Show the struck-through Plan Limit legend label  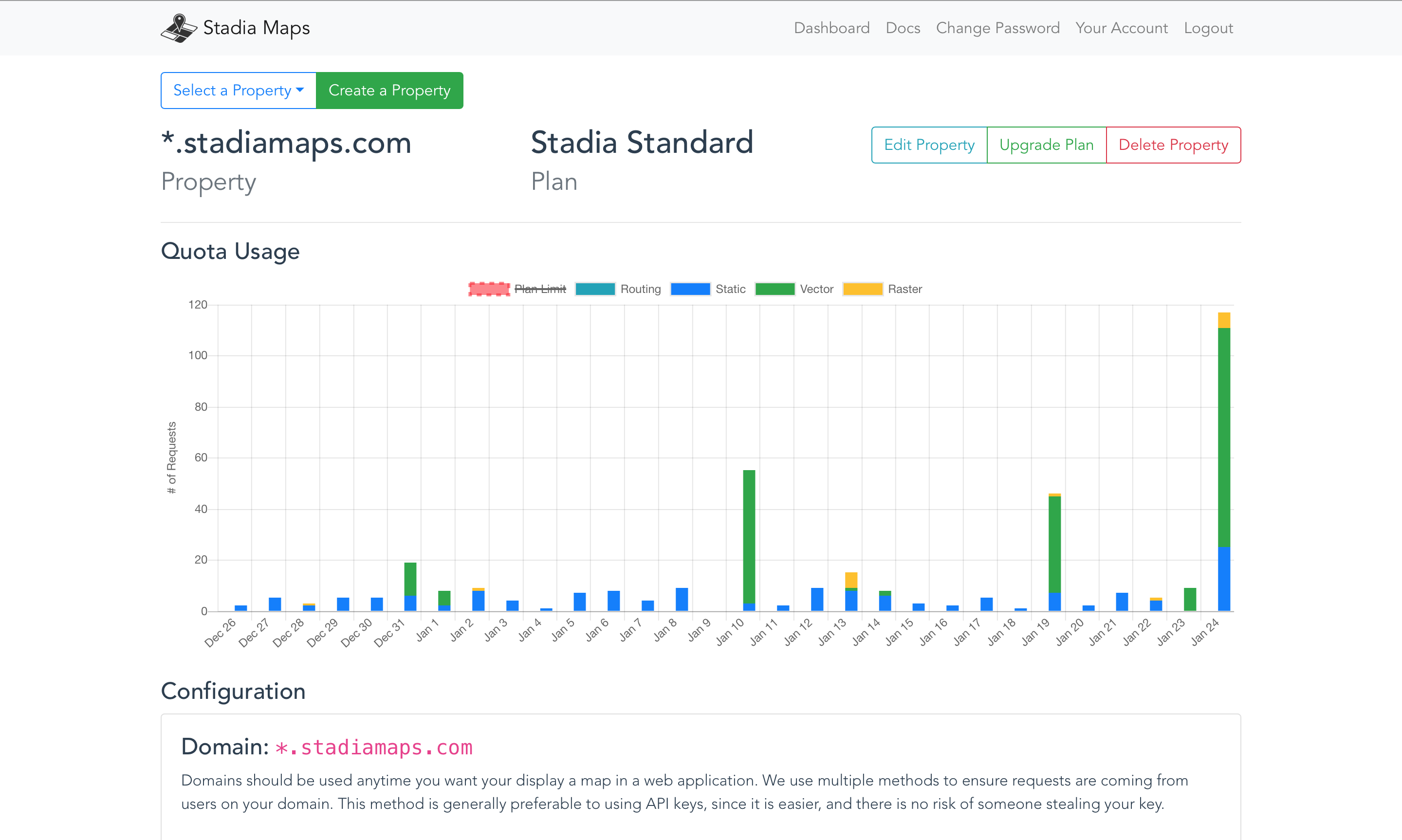[x=540, y=289]
